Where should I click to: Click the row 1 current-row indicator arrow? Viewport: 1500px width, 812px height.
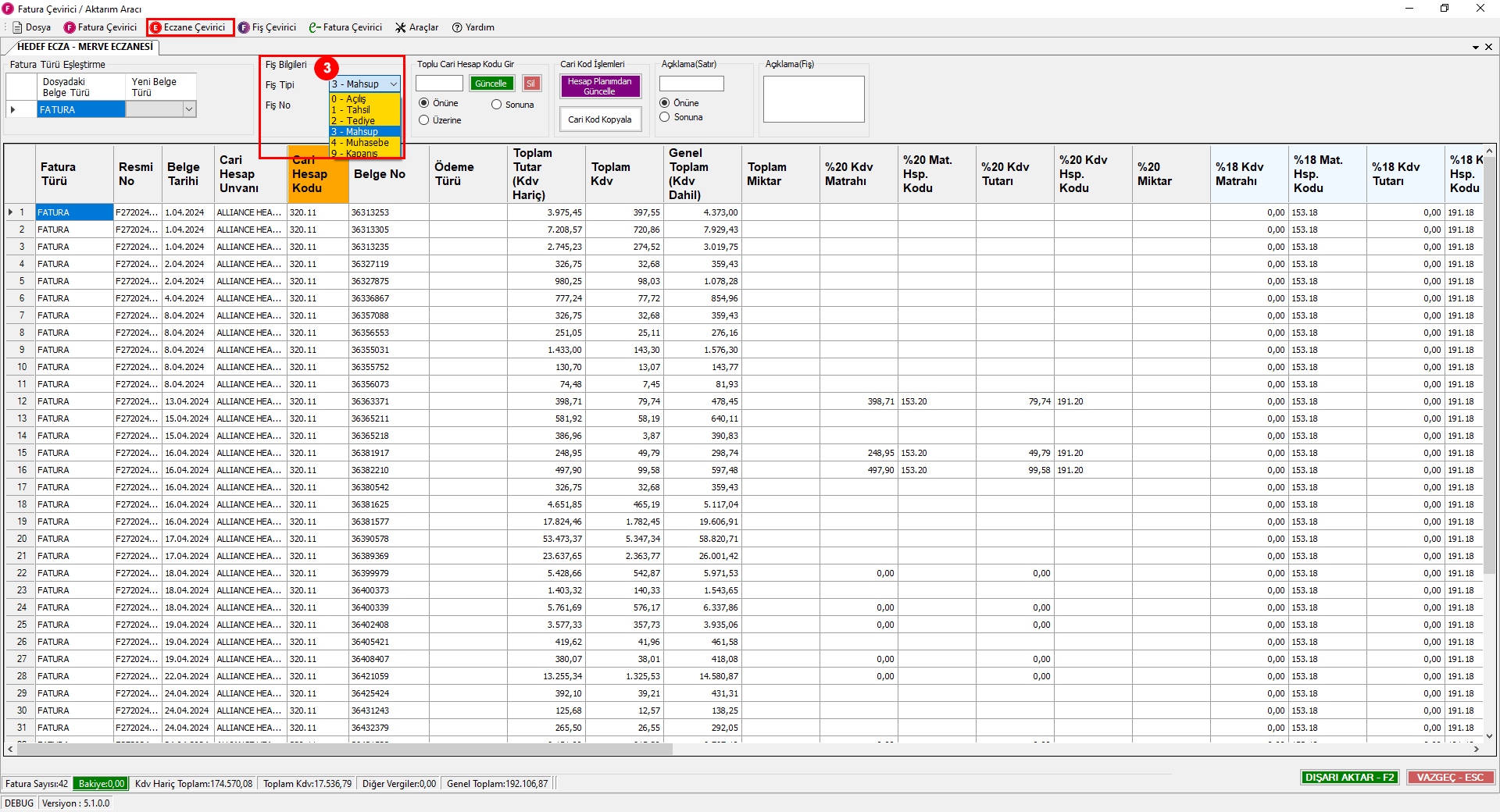(10, 212)
